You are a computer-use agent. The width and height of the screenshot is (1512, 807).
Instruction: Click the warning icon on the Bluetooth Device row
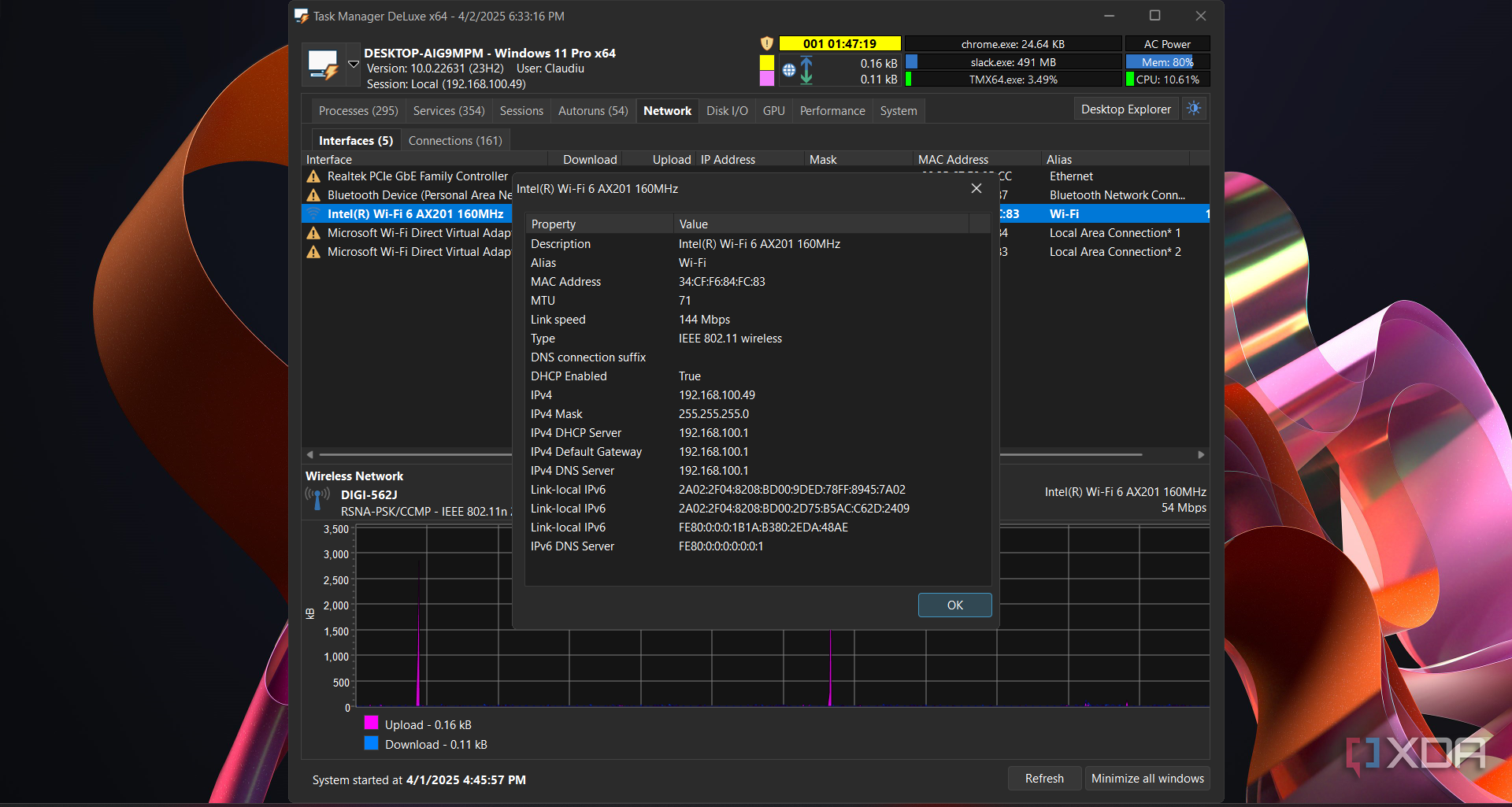(x=313, y=194)
